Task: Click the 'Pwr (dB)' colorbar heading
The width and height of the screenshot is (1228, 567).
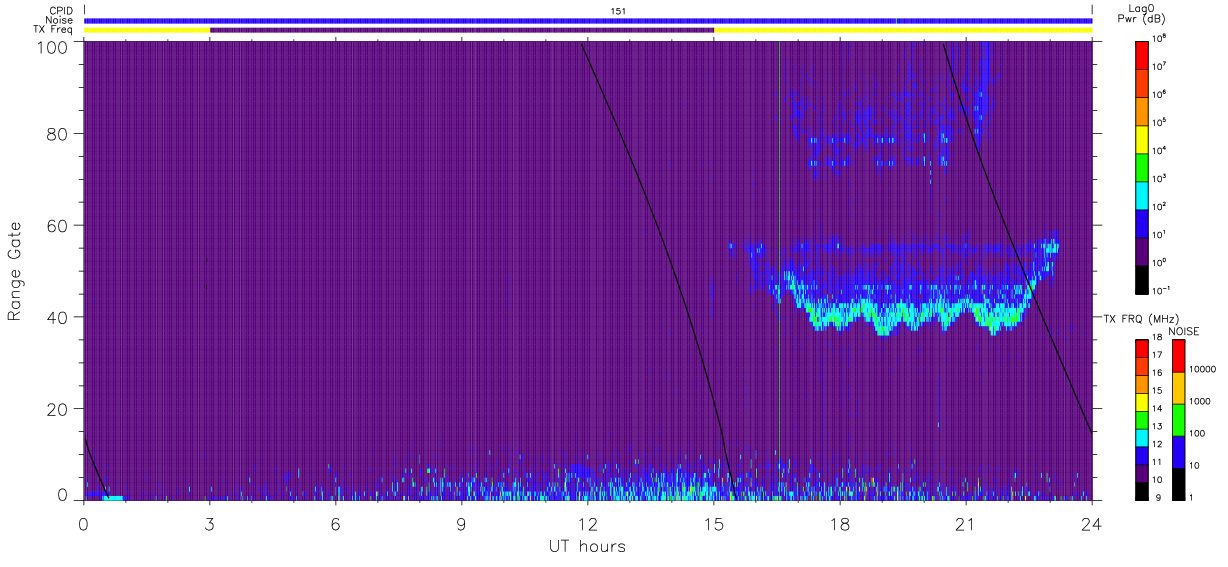Action: tap(1143, 20)
